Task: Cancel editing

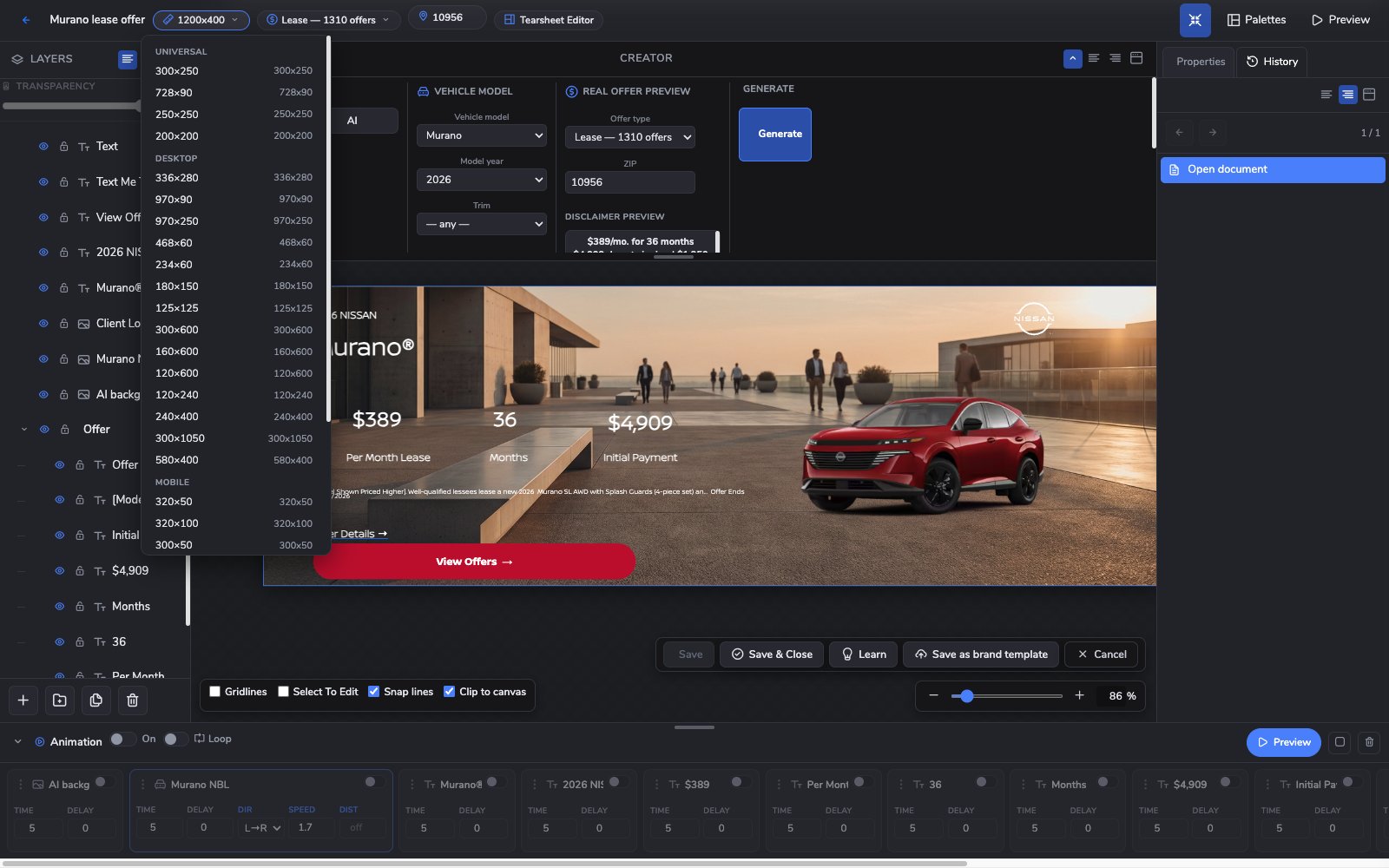Action: click(x=1102, y=654)
